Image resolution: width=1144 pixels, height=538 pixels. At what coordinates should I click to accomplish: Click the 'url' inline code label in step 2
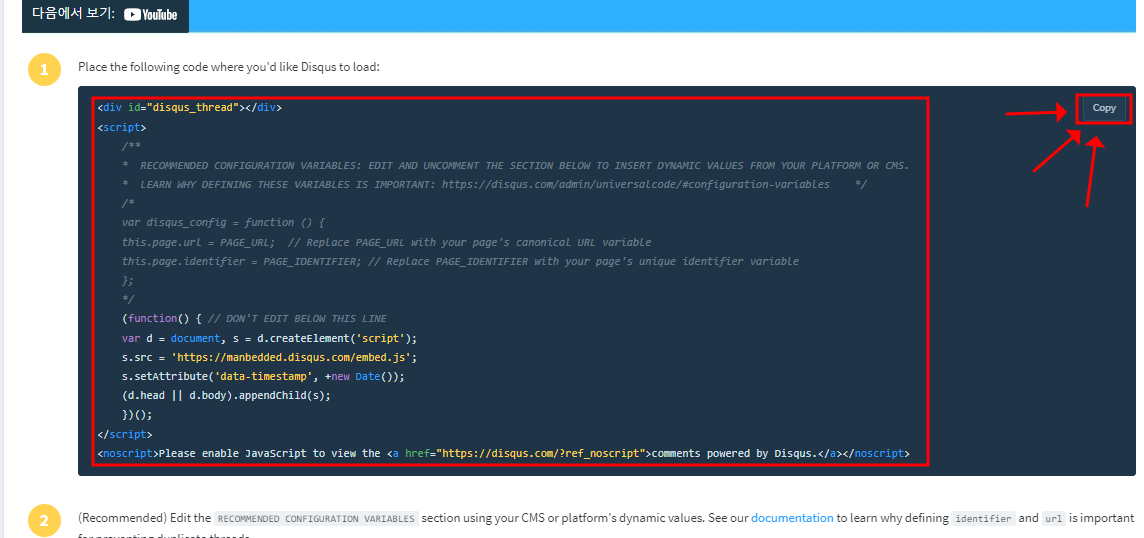point(1054,519)
